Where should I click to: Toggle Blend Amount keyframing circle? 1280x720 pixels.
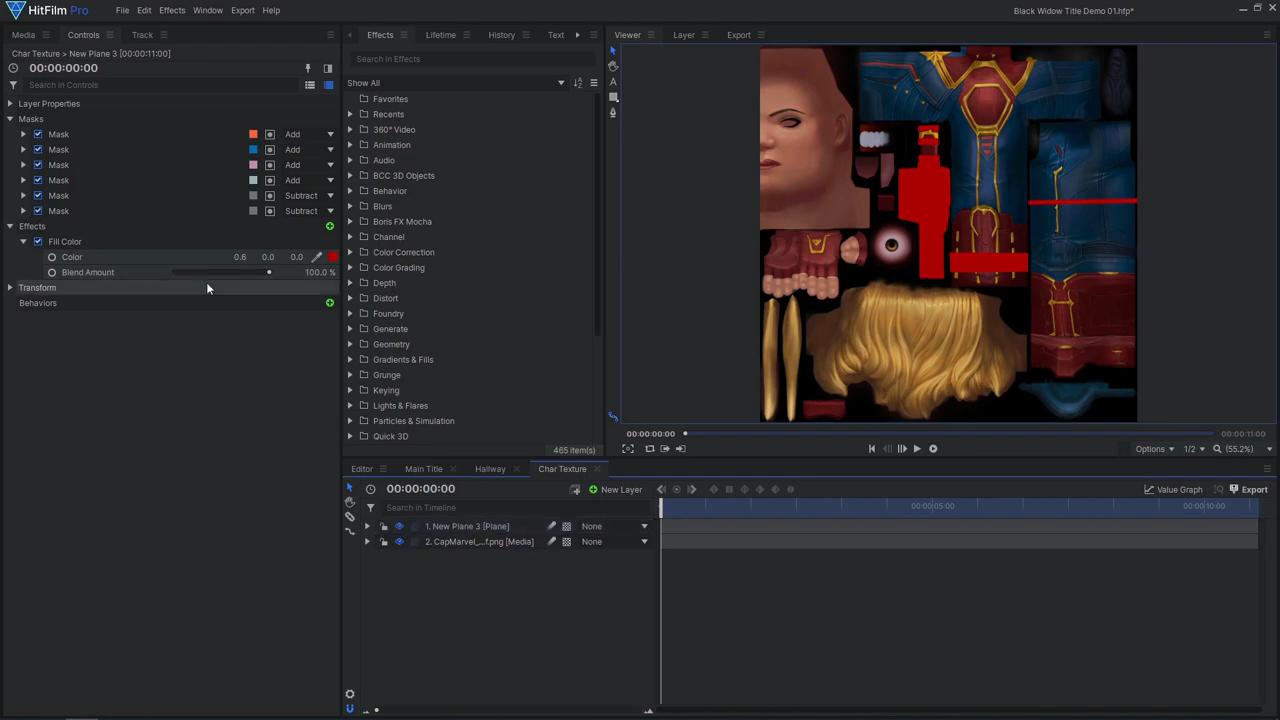(52, 272)
